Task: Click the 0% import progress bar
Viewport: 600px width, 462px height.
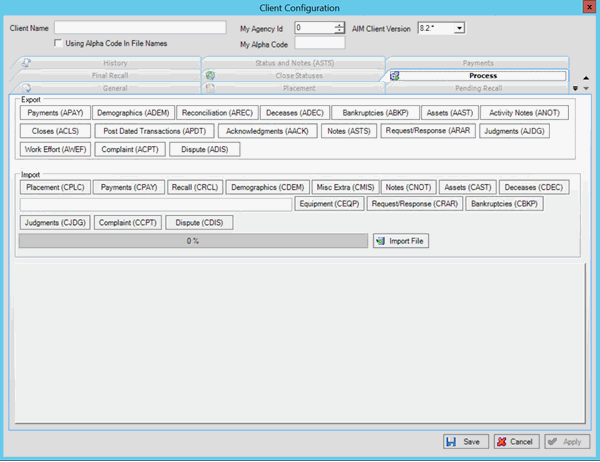Action: [193, 241]
